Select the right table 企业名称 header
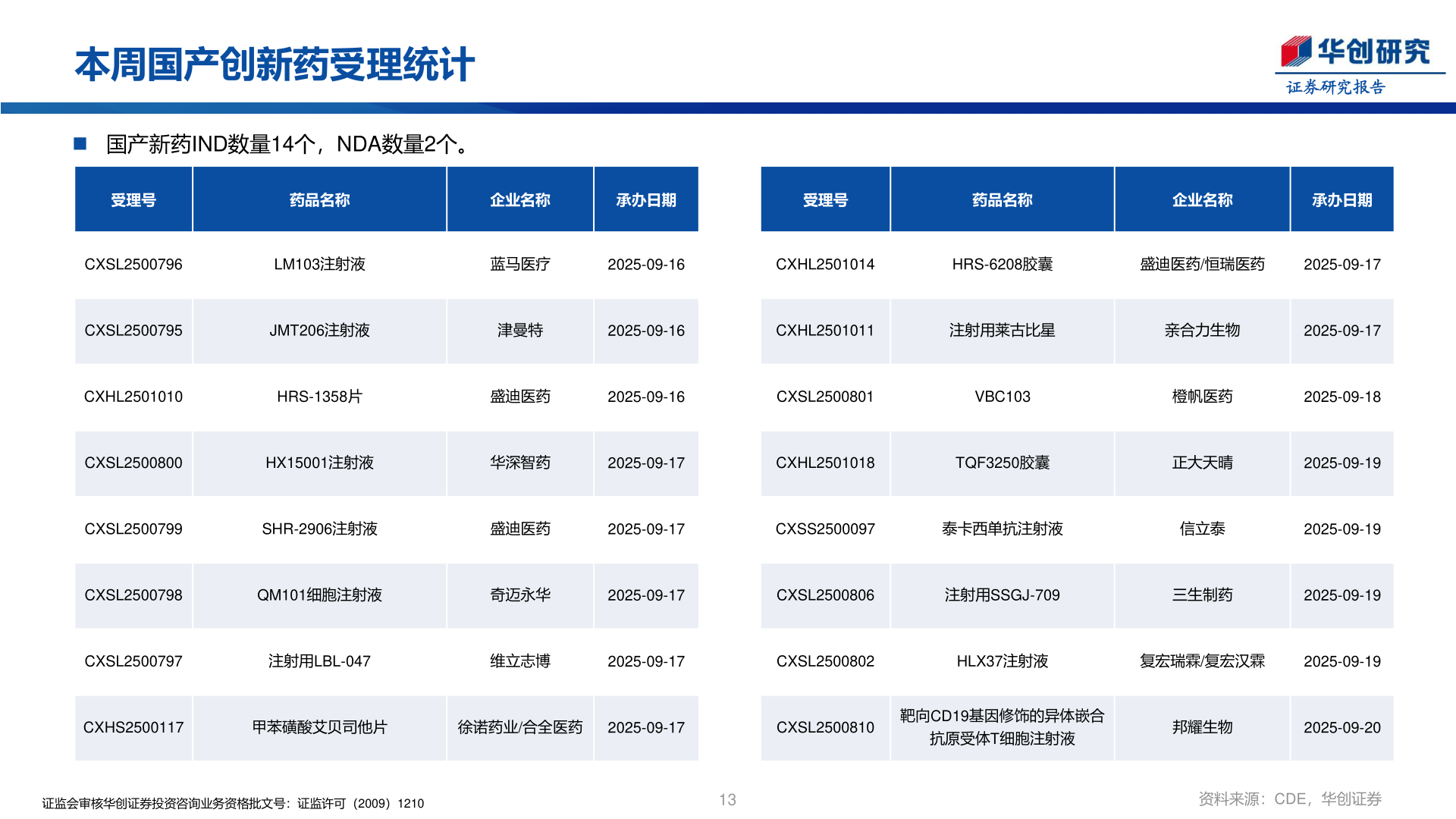Image resolution: width=1456 pixels, height=819 pixels. pyautogui.click(x=1202, y=200)
